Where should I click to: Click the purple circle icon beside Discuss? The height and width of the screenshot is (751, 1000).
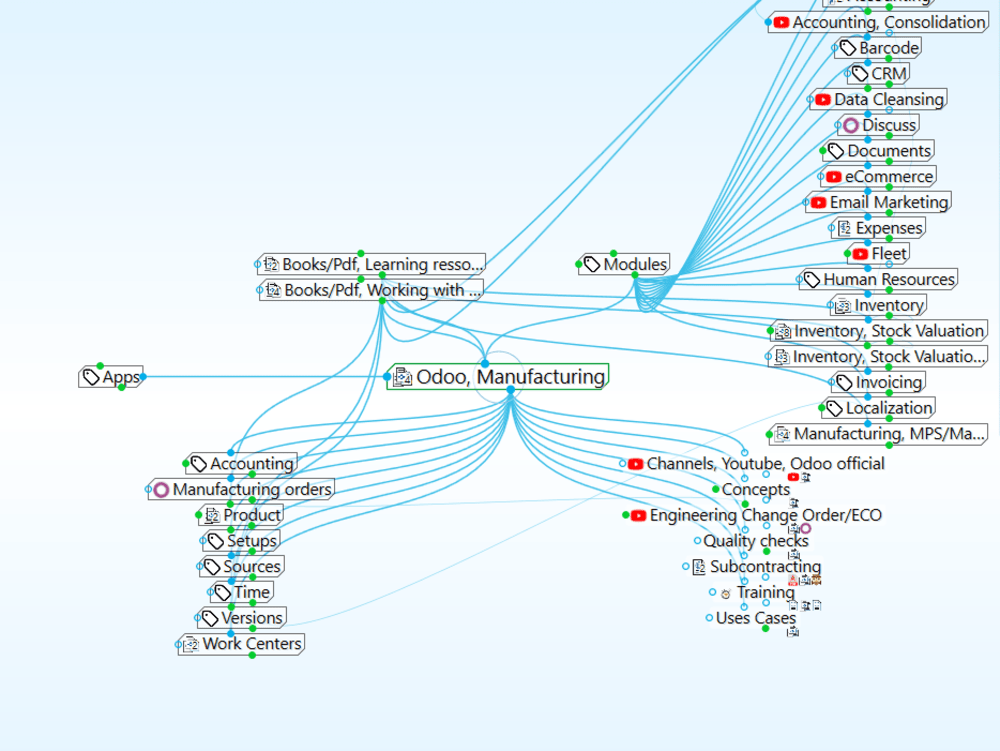point(851,126)
